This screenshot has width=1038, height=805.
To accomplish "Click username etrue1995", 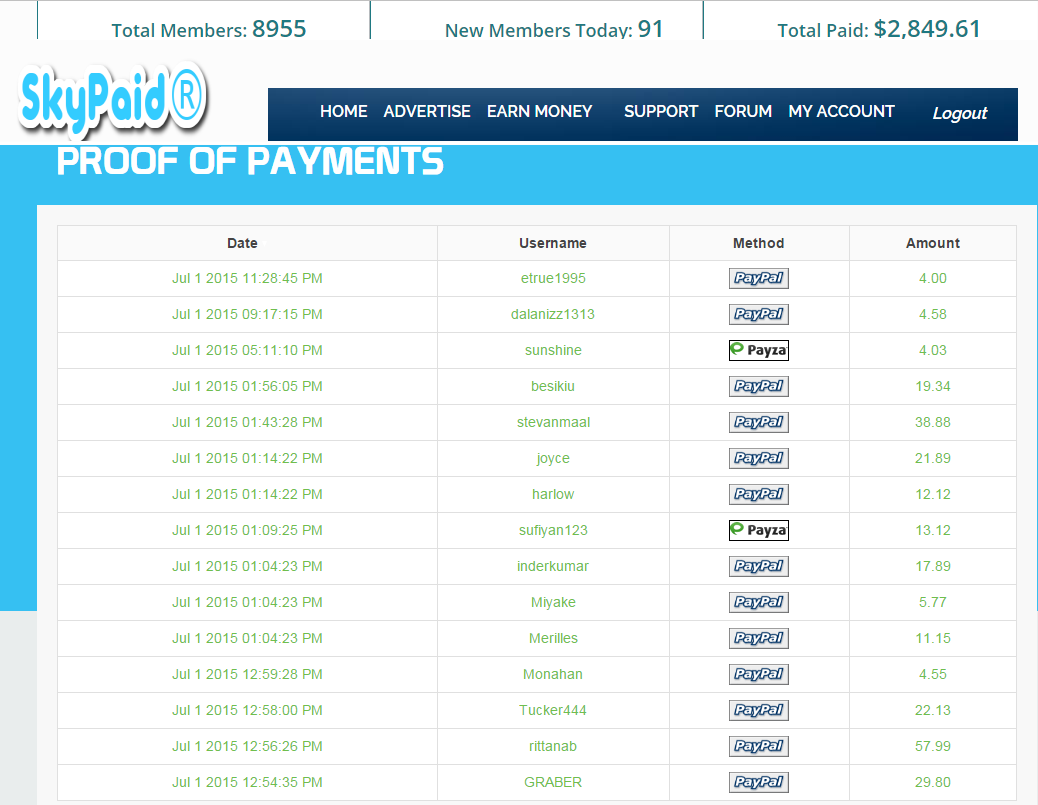I will click(553, 278).
